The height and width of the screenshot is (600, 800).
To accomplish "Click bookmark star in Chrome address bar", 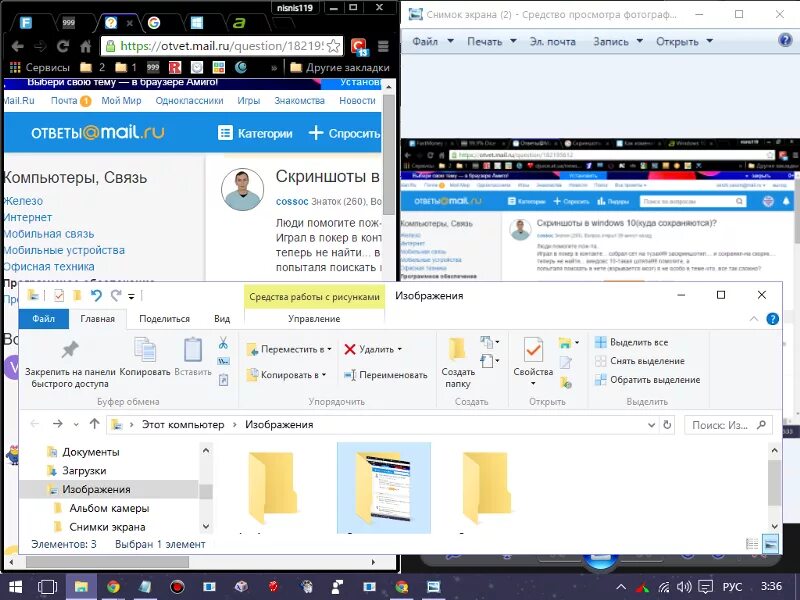I will click(333, 46).
